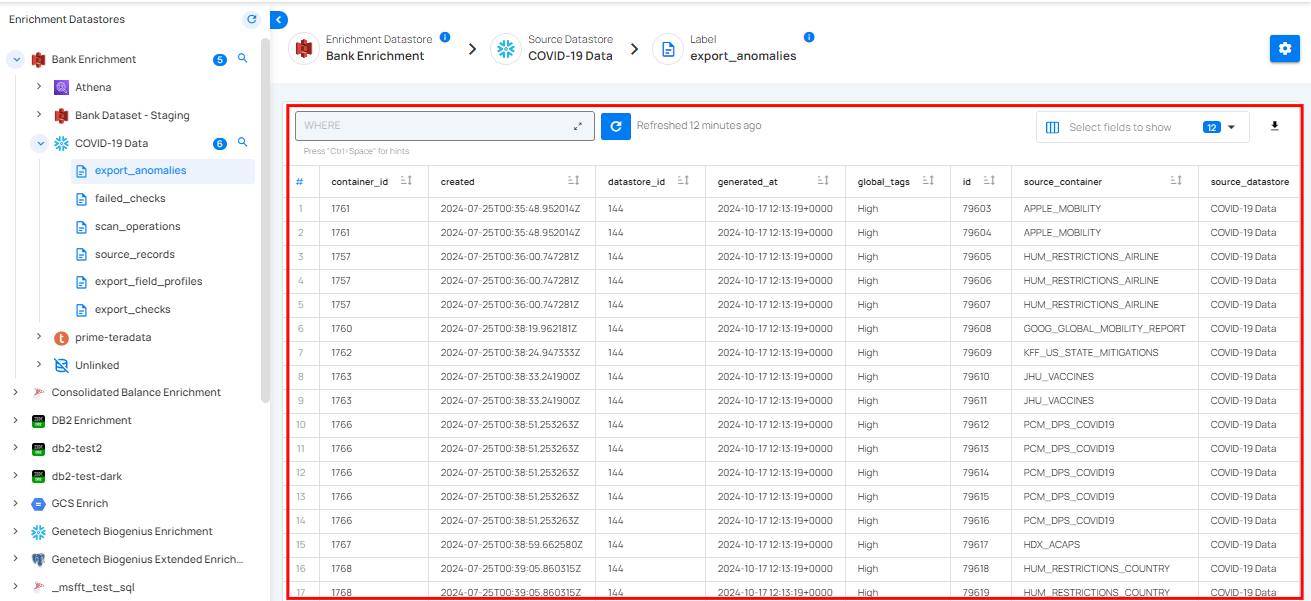Collapse the Bank Enrichment tree node
This screenshot has width=1311, height=601.
[x=16, y=60]
